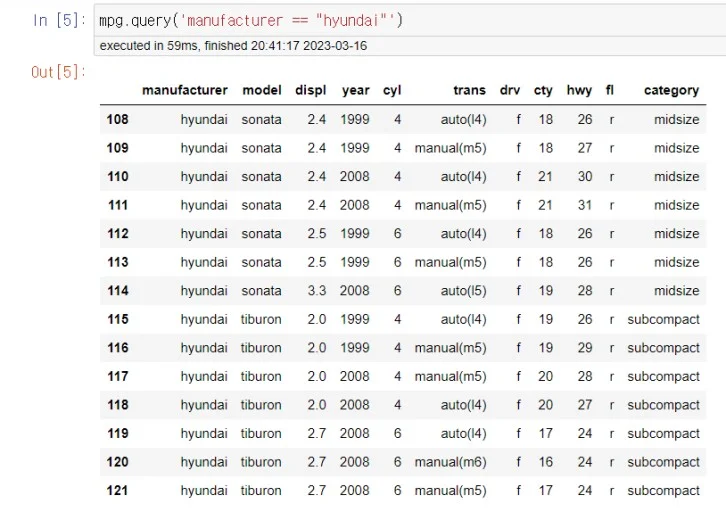This screenshot has width=726, height=512.
Task: Select the In [5] prompt label
Action: [x=59, y=20]
